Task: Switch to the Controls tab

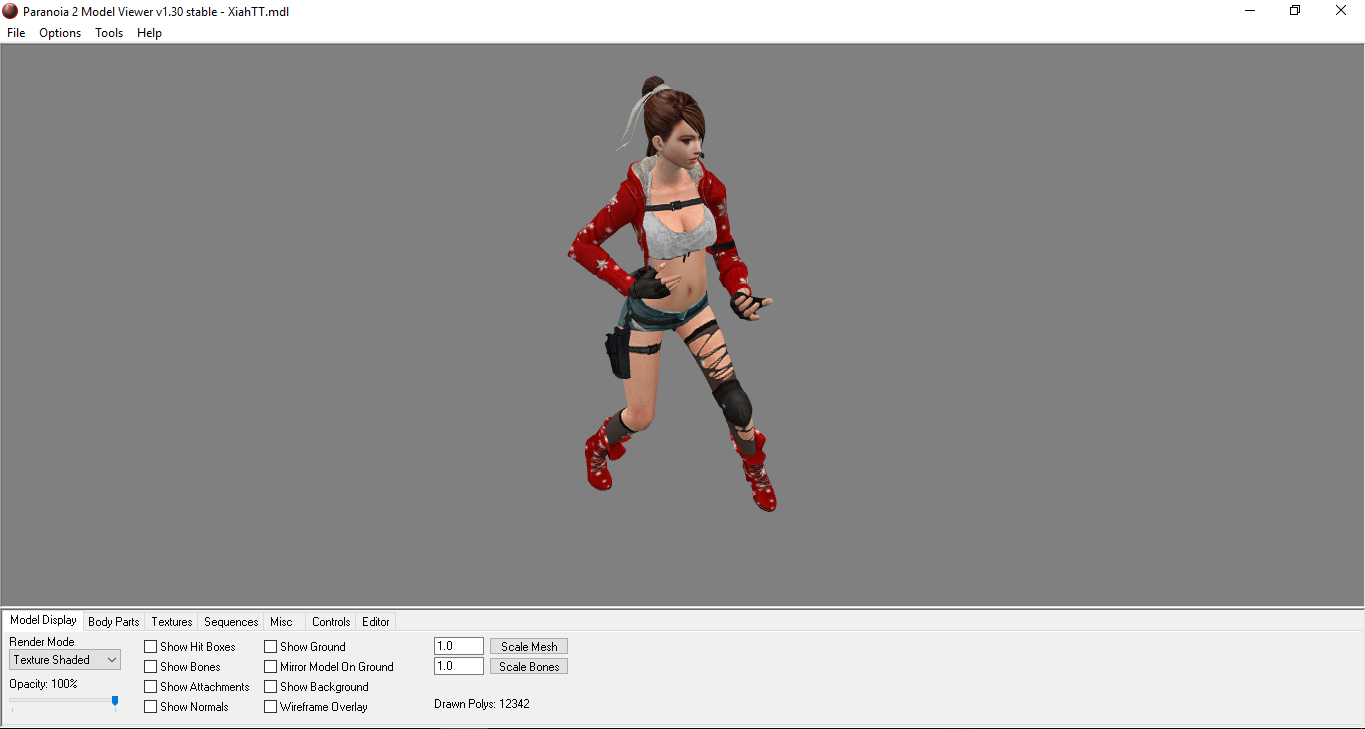Action: 331,622
